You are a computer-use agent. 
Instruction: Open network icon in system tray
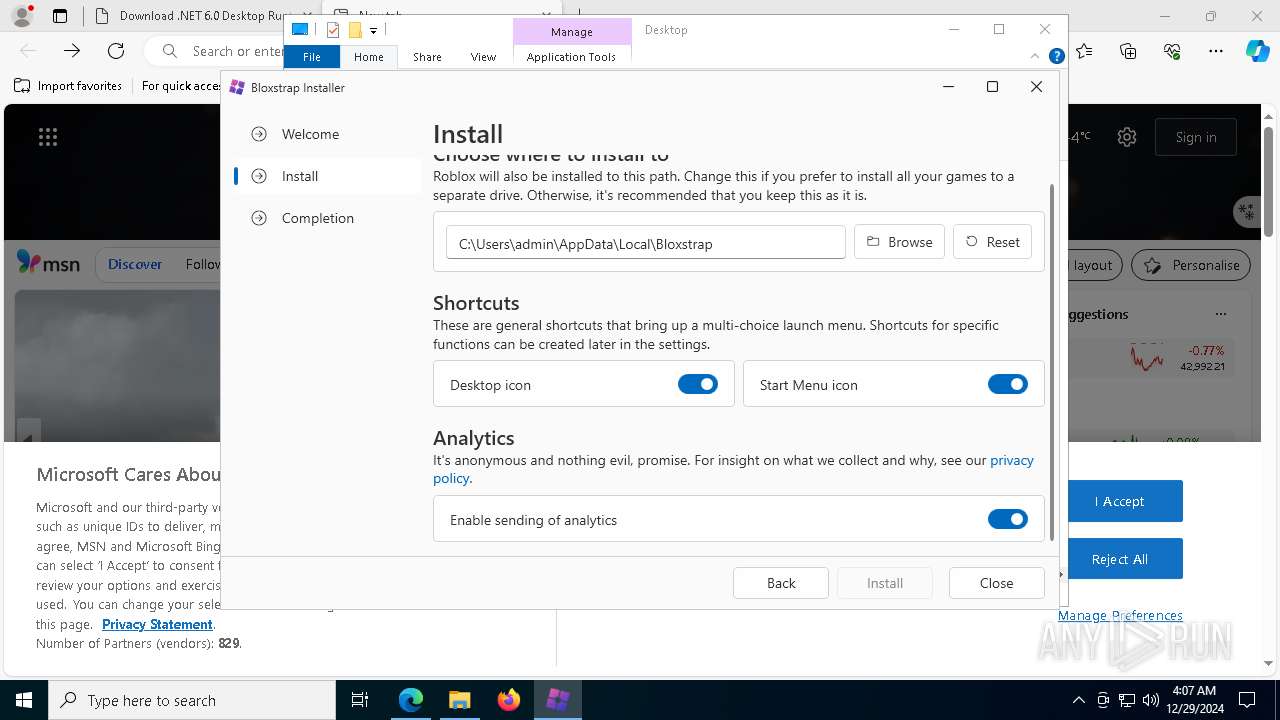1127,700
